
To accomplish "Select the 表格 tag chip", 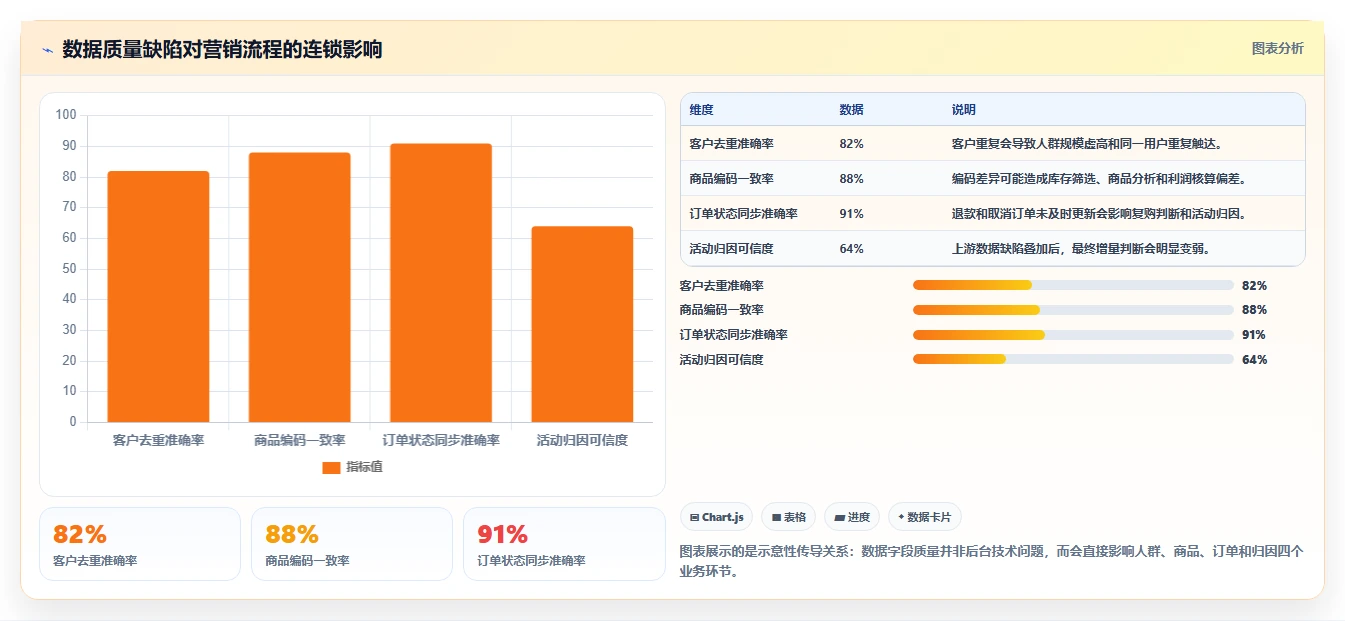I will 789,517.
